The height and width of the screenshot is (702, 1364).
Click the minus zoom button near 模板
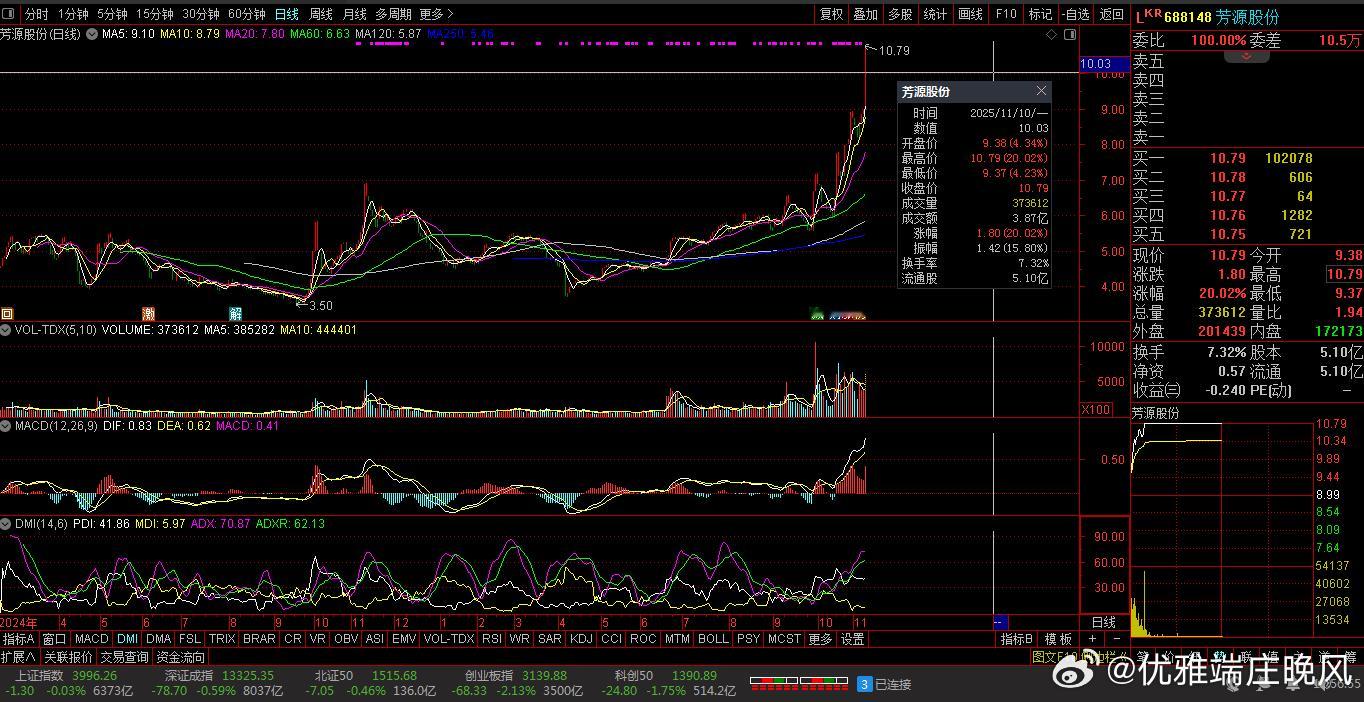tap(1116, 639)
